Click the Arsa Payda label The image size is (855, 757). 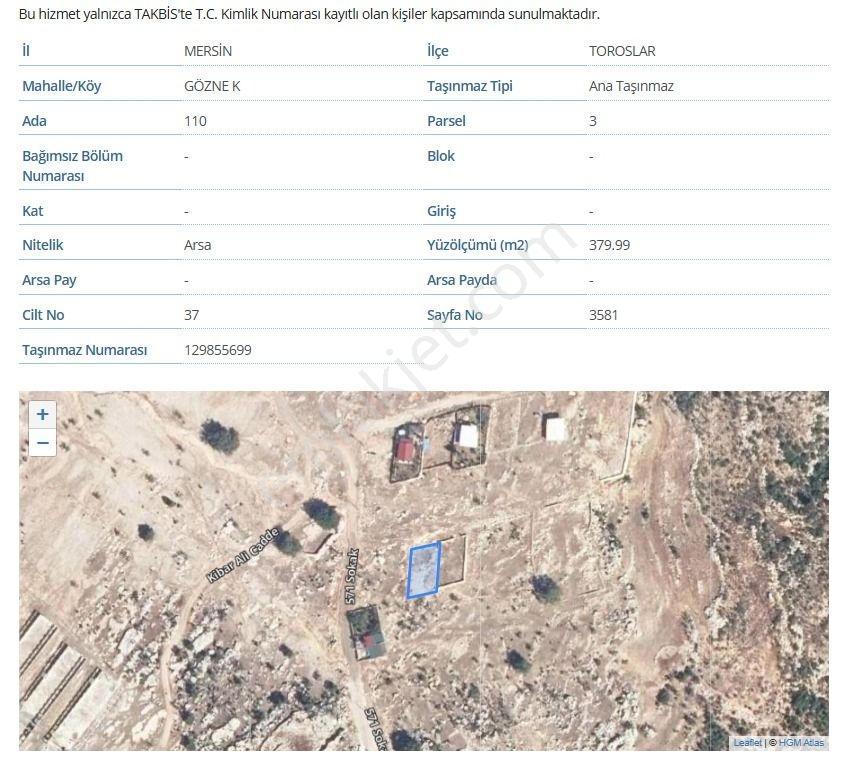pyautogui.click(x=462, y=280)
